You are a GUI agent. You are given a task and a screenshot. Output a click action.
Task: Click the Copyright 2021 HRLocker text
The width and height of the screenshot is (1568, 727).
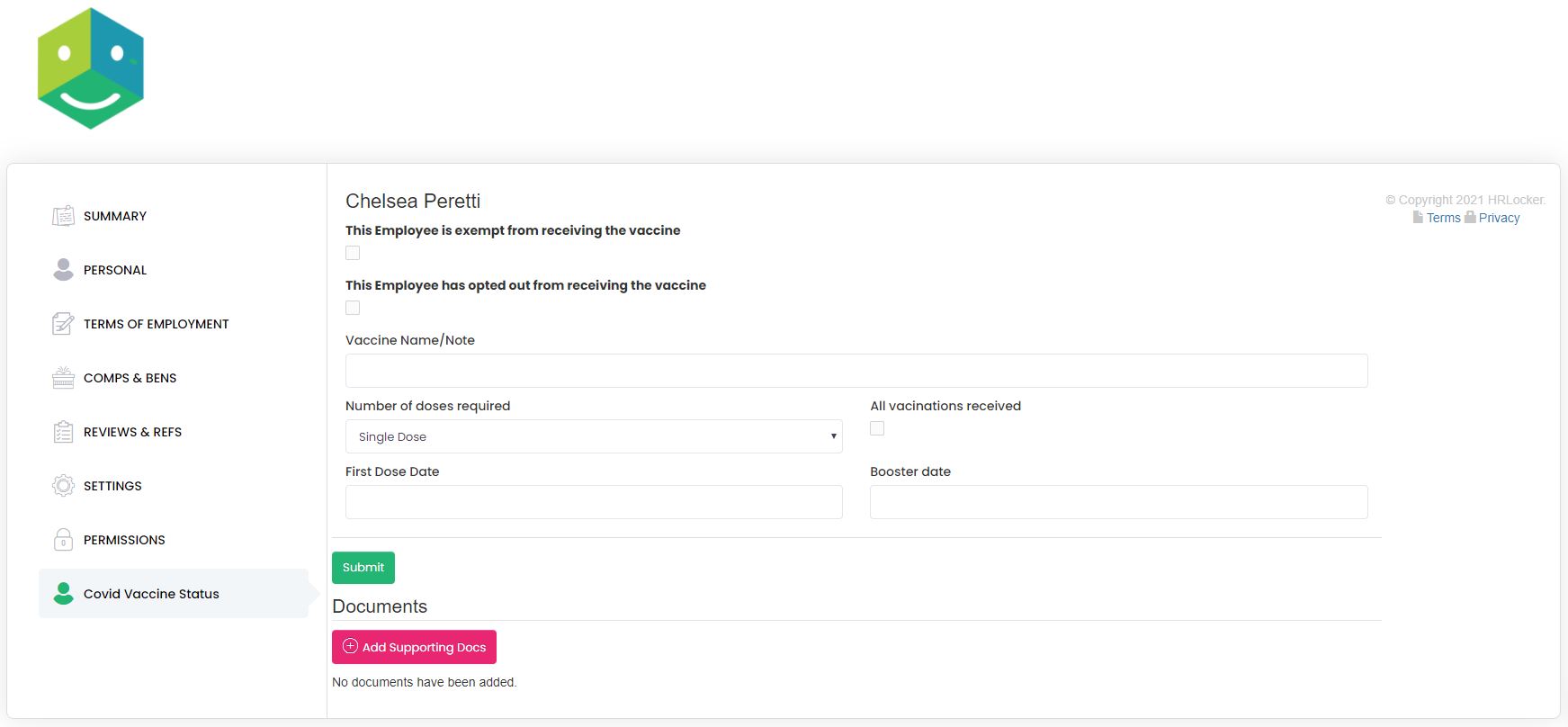1465,200
